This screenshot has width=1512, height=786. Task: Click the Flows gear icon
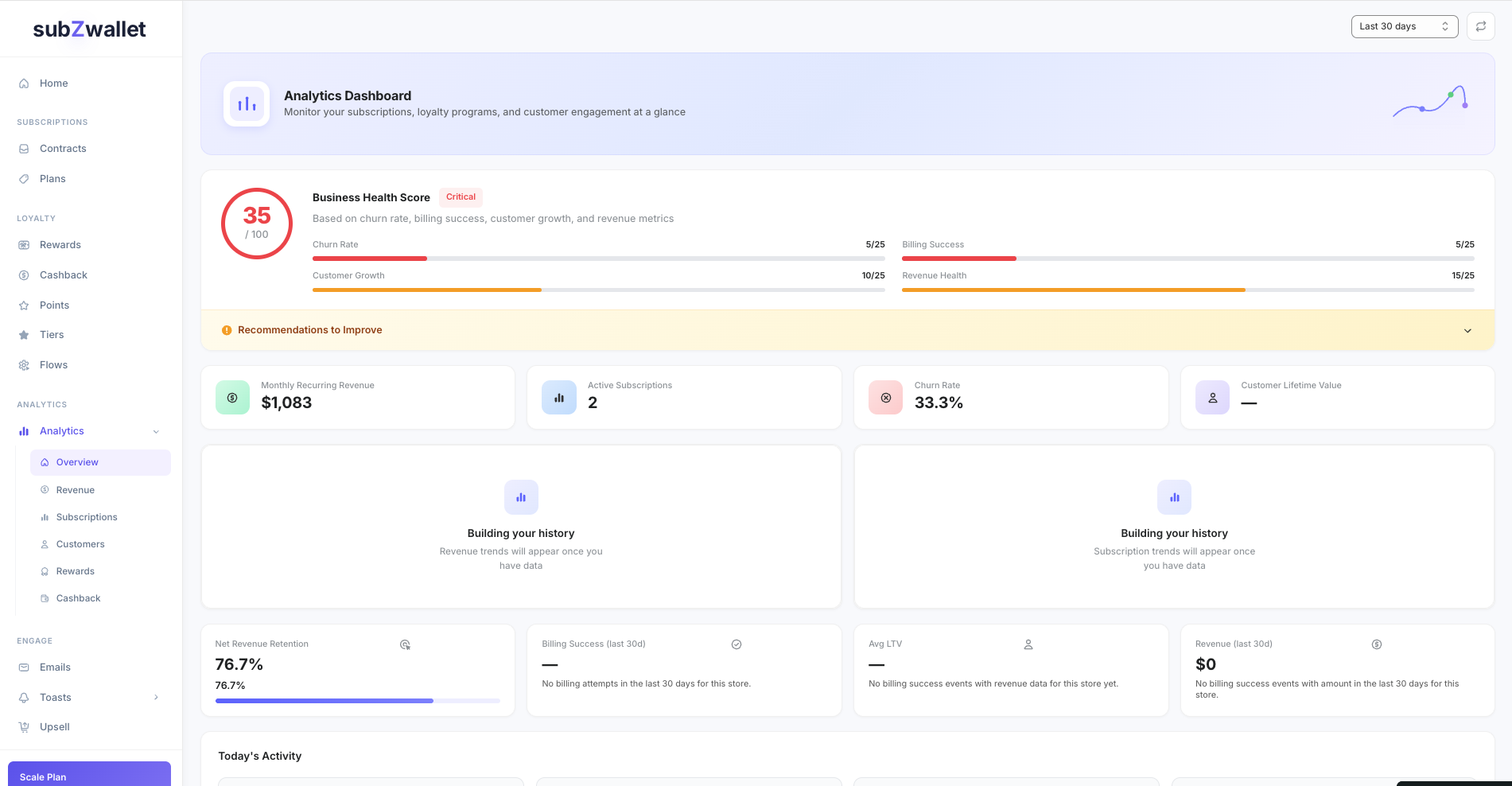click(24, 365)
